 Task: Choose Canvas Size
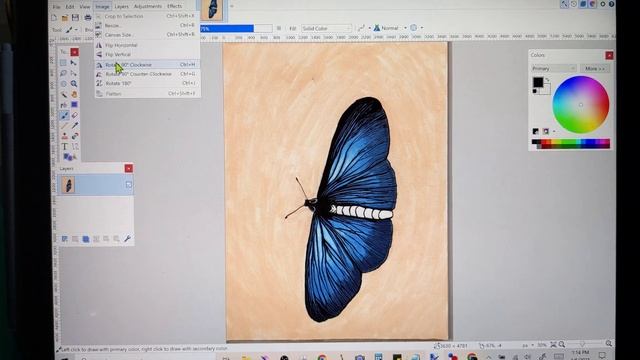147,35
